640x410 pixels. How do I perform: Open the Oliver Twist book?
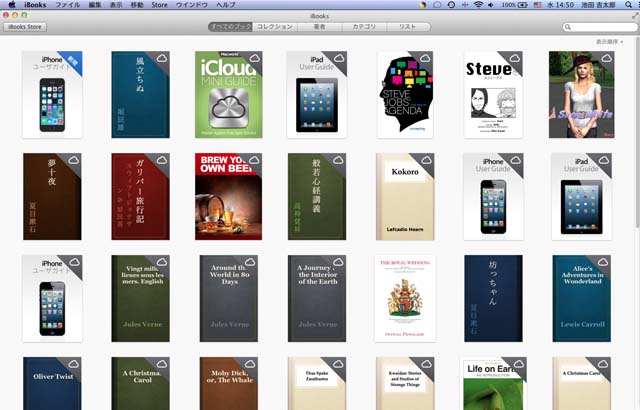coord(52,383)
